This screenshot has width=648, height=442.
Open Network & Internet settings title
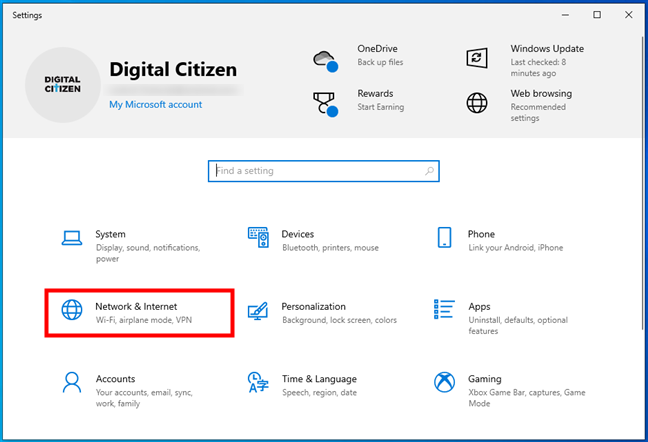pyautogui.click(x=136, y=307)
